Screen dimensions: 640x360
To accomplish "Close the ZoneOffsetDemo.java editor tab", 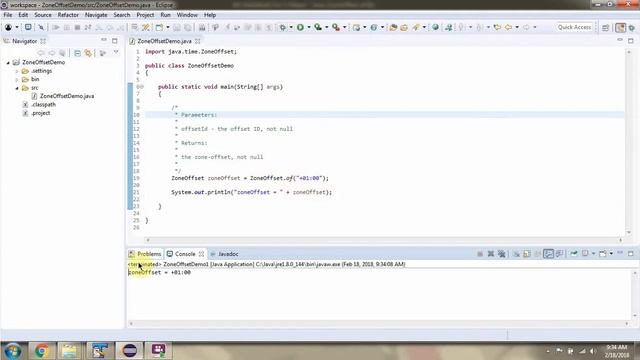I will pyautogui.click(x=198, y=41).
